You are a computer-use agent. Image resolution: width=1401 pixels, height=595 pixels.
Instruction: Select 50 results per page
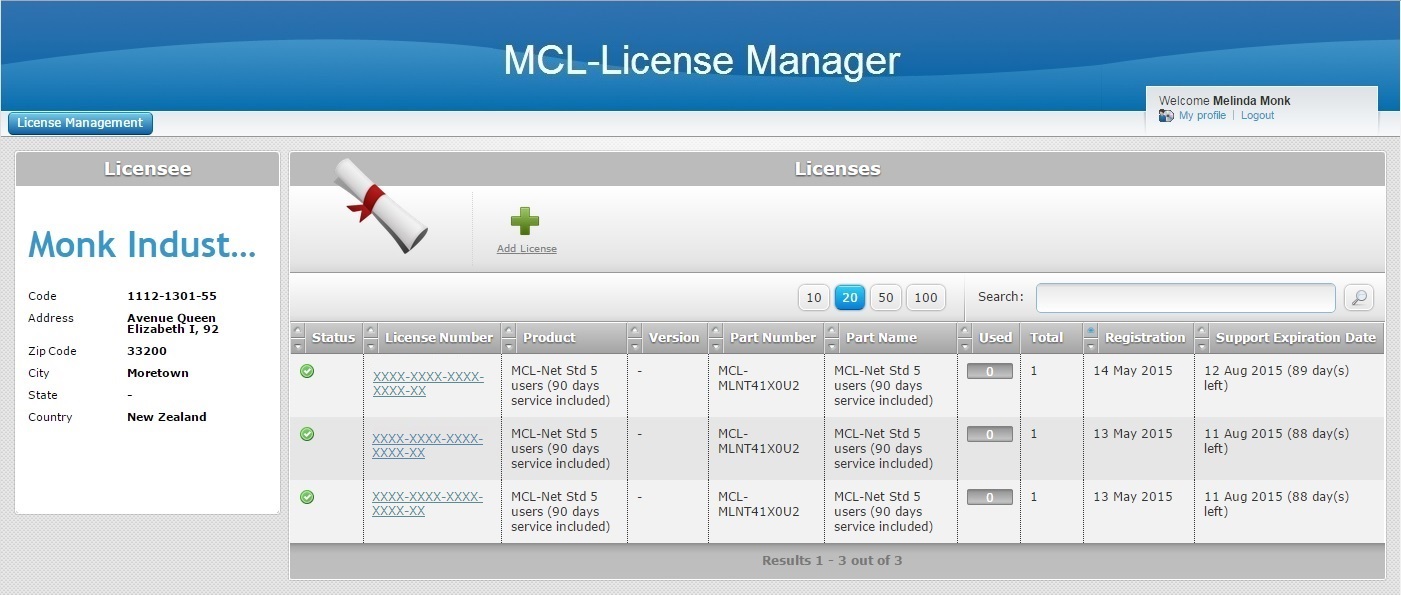point(885,297)
